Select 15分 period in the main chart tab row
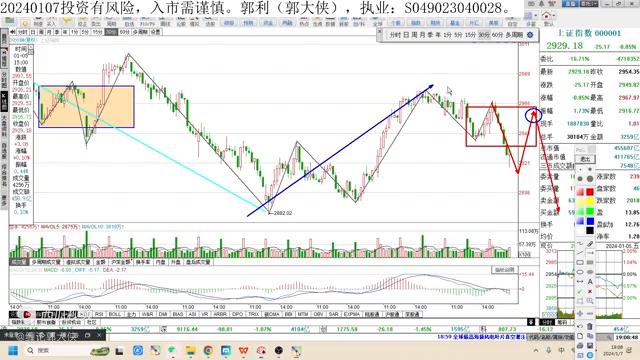Image resolution: width=640 pixels, height=360 pixels. 97,32
